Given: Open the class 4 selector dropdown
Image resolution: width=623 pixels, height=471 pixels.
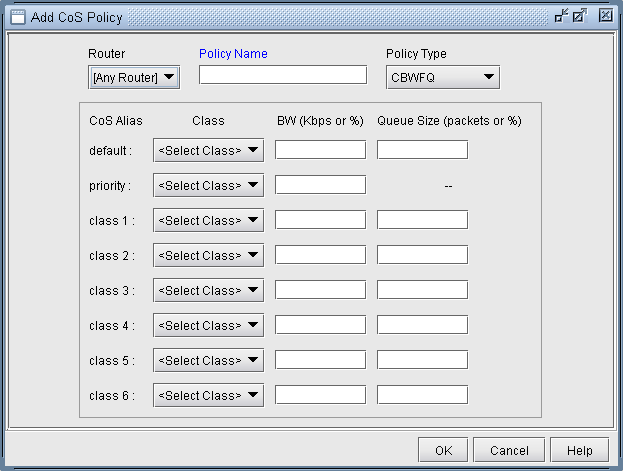Looking at the screenshot, I should point(208,325).
